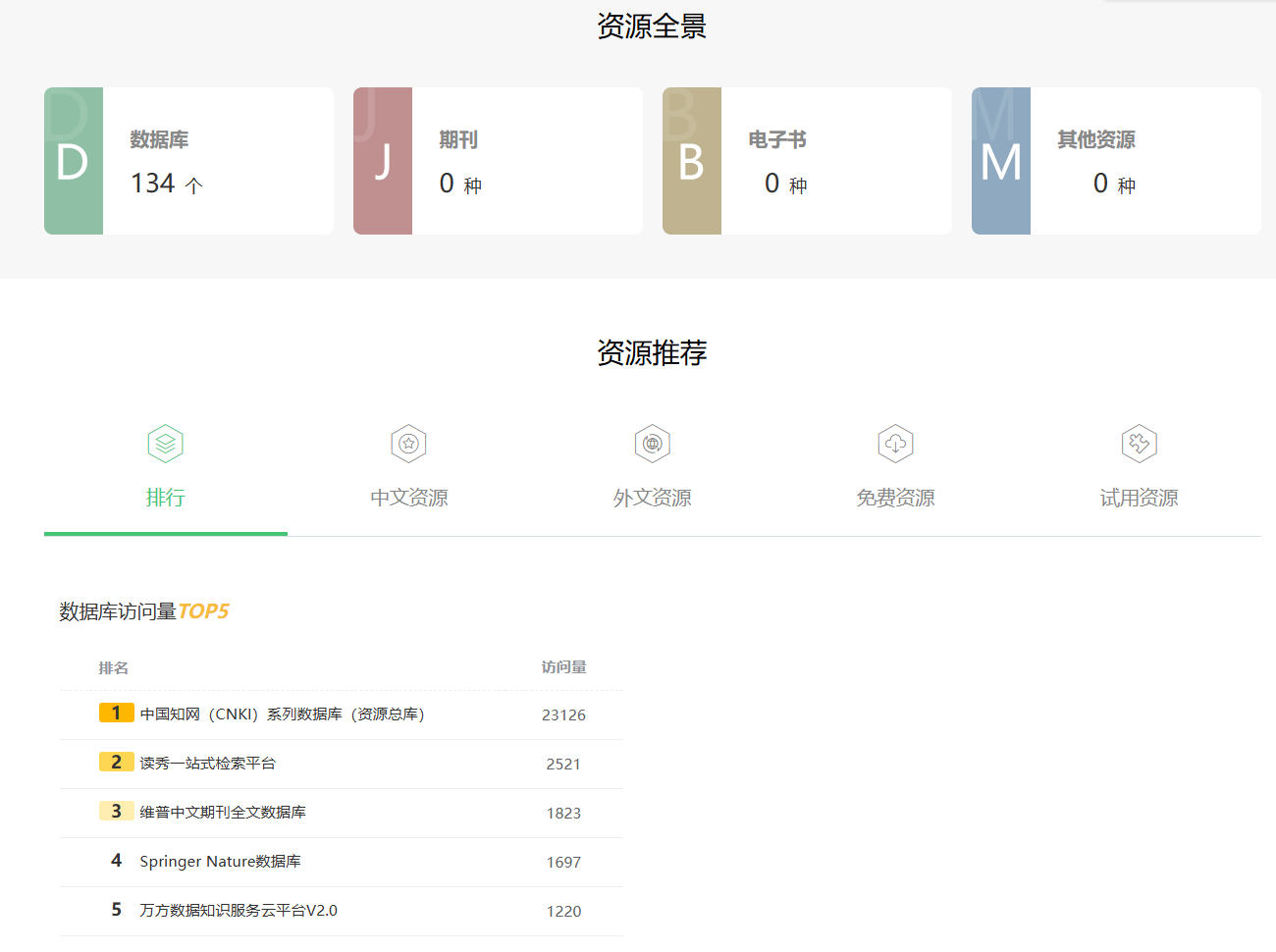Click the tan B e-book icon block
The width and height of the screenshot is (1276, 952).
(x=692, y=161)
